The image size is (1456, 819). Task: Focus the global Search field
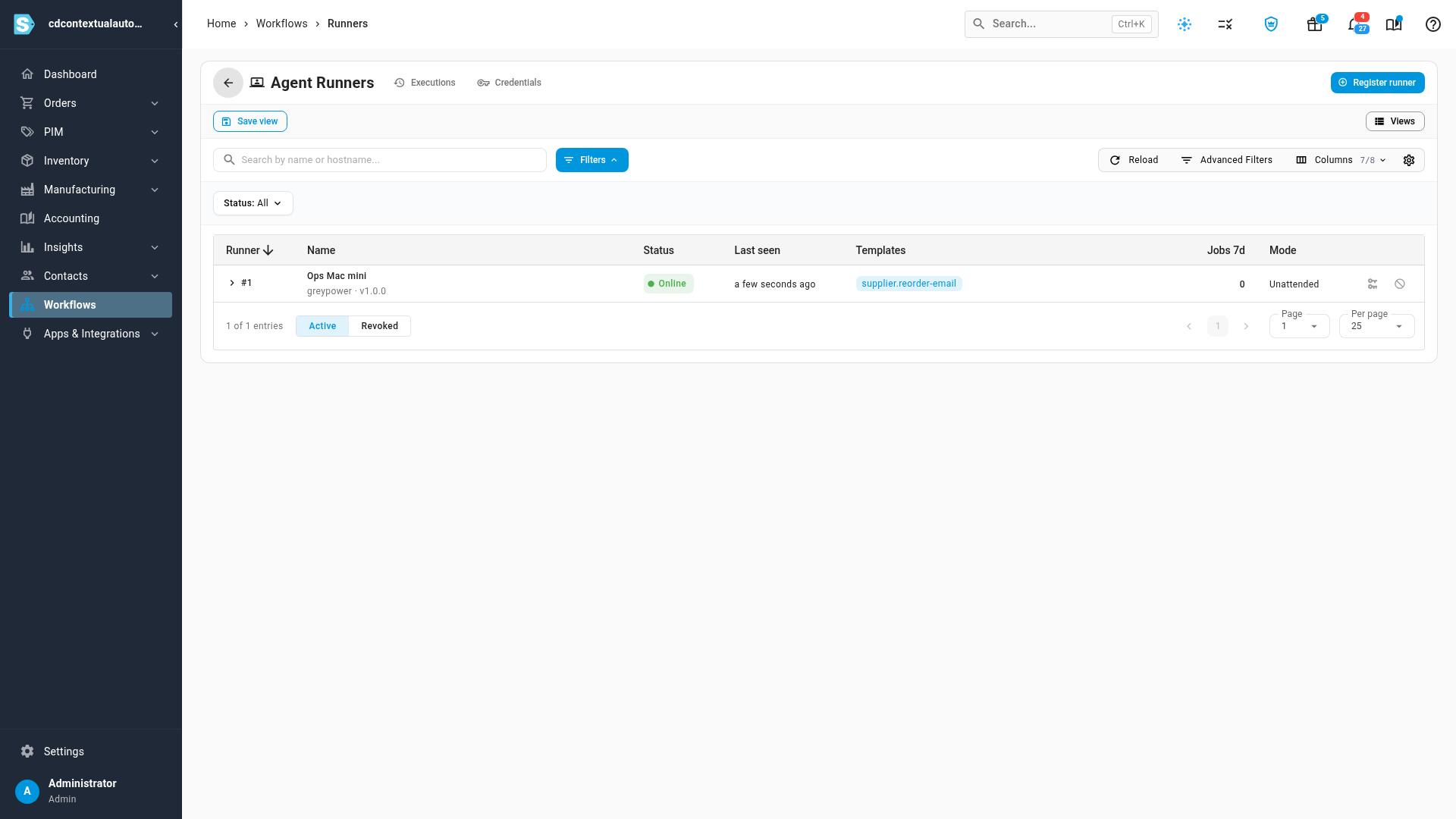1062,24
